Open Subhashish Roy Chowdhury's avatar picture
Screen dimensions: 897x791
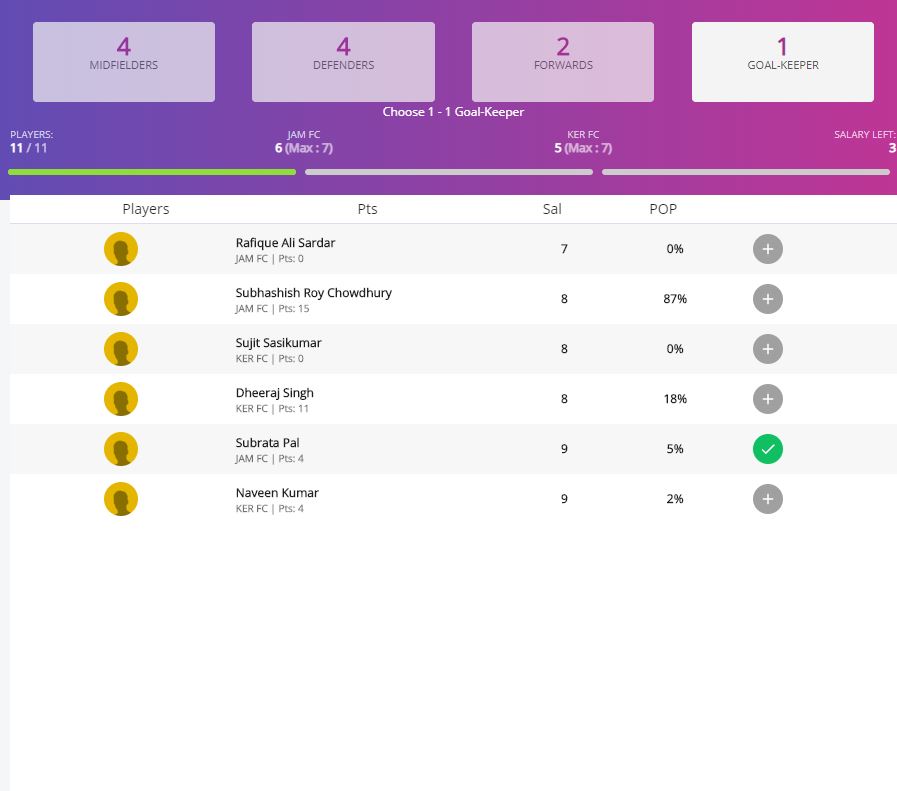121,299
